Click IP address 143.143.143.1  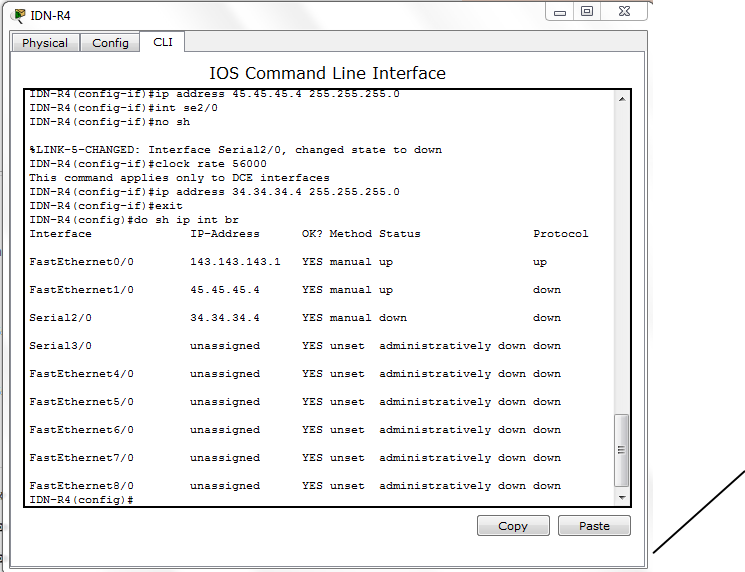point(235,262)
